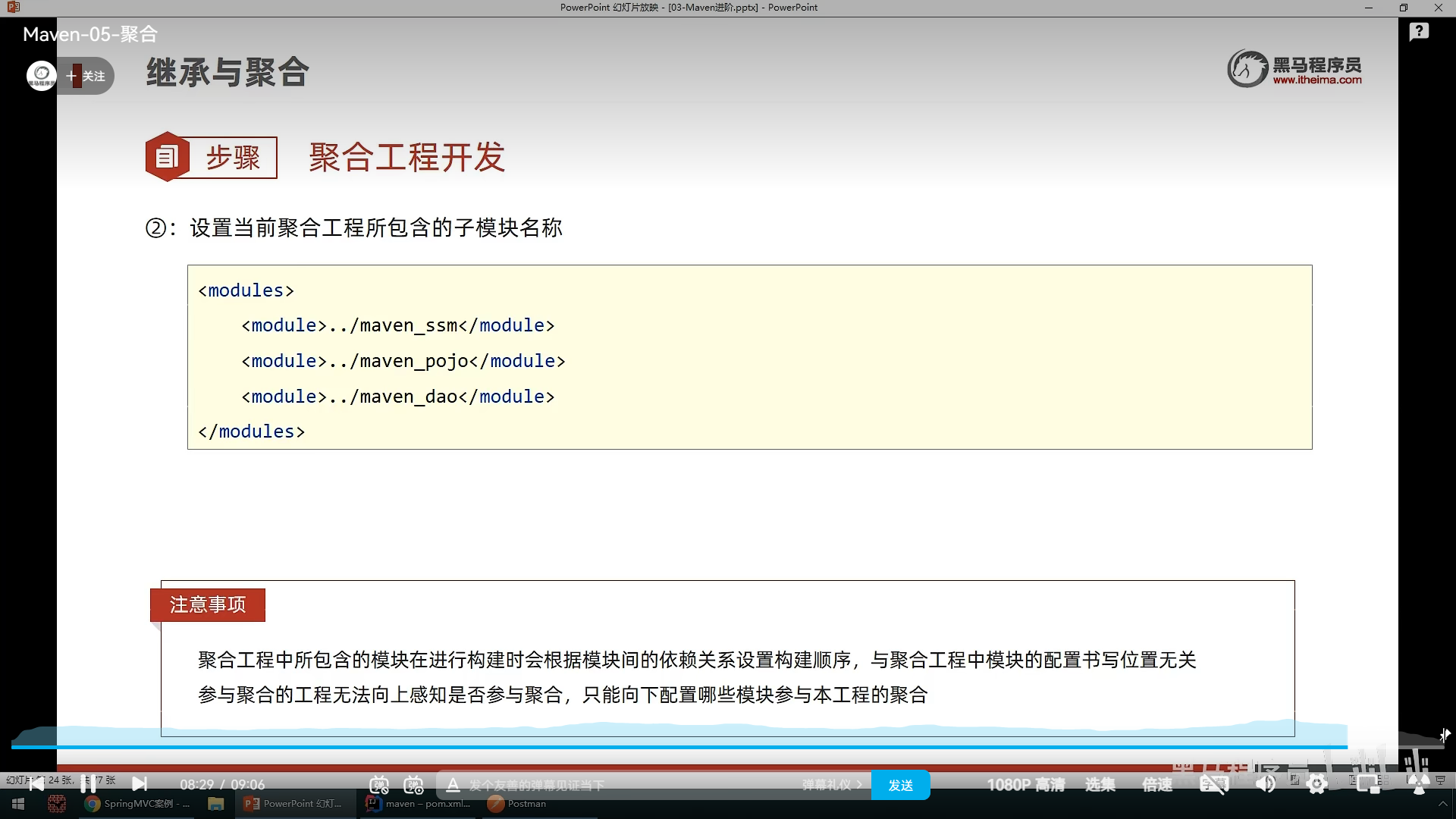Open the player settings gear
The image size is (1456, 819).
coord(1317,785)
